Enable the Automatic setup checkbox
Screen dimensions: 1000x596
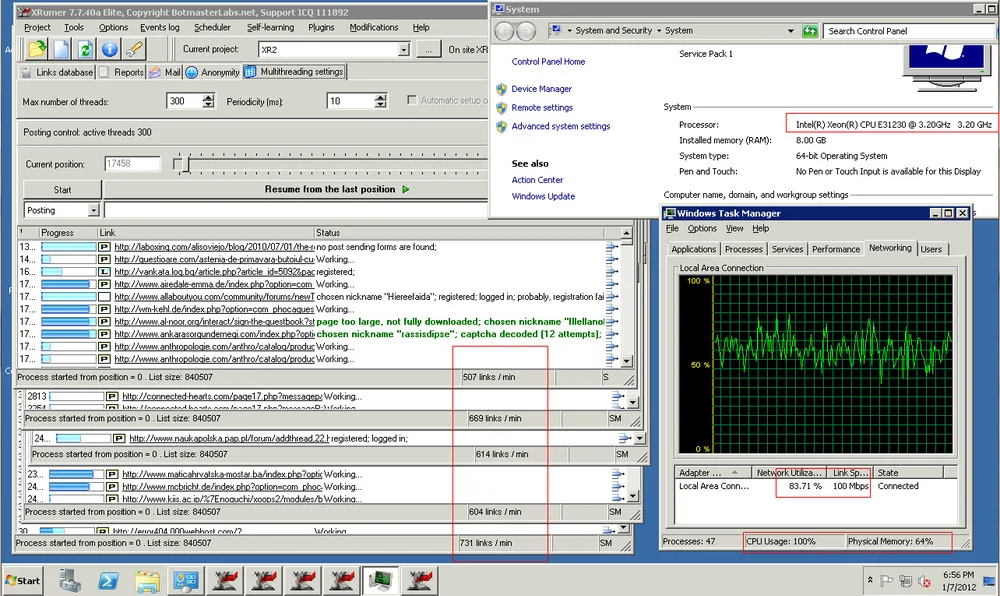click(x=412, y=100)
